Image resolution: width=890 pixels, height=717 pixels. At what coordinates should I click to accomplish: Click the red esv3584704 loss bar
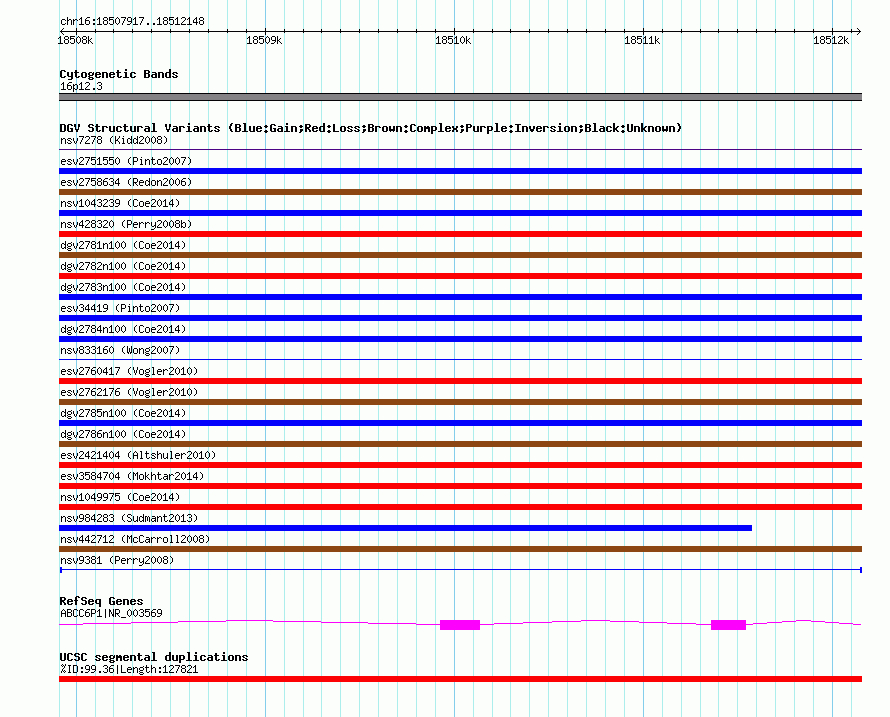pyautogui.click(x=460, y=486)
